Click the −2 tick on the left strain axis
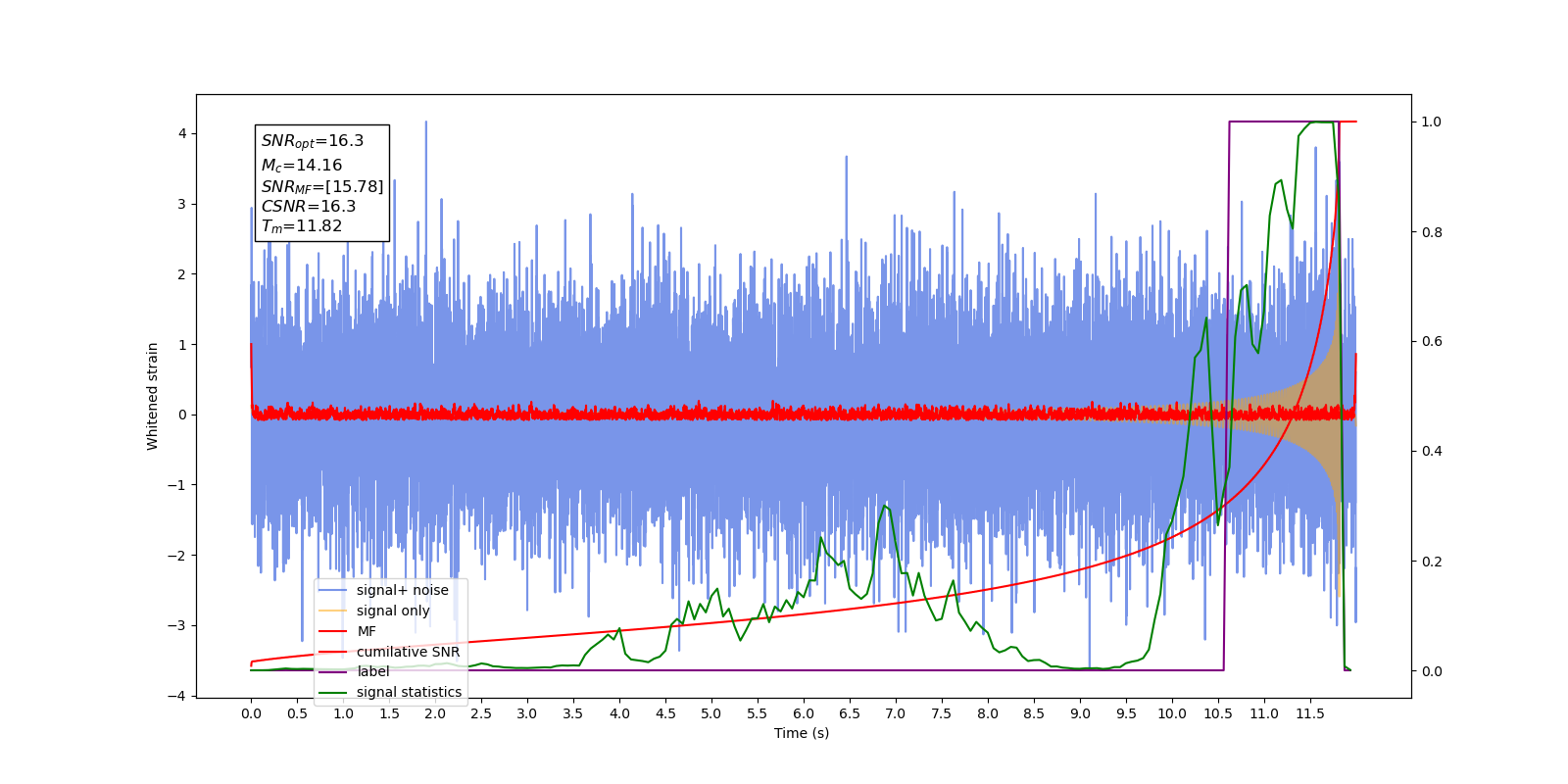This screenshot has height=784, width=1568. pos(176,556)
